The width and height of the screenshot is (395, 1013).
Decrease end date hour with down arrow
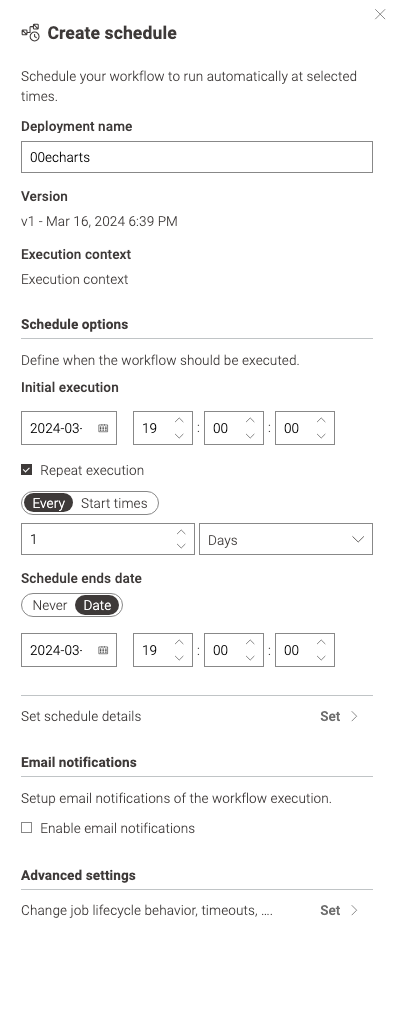point(180,658)
